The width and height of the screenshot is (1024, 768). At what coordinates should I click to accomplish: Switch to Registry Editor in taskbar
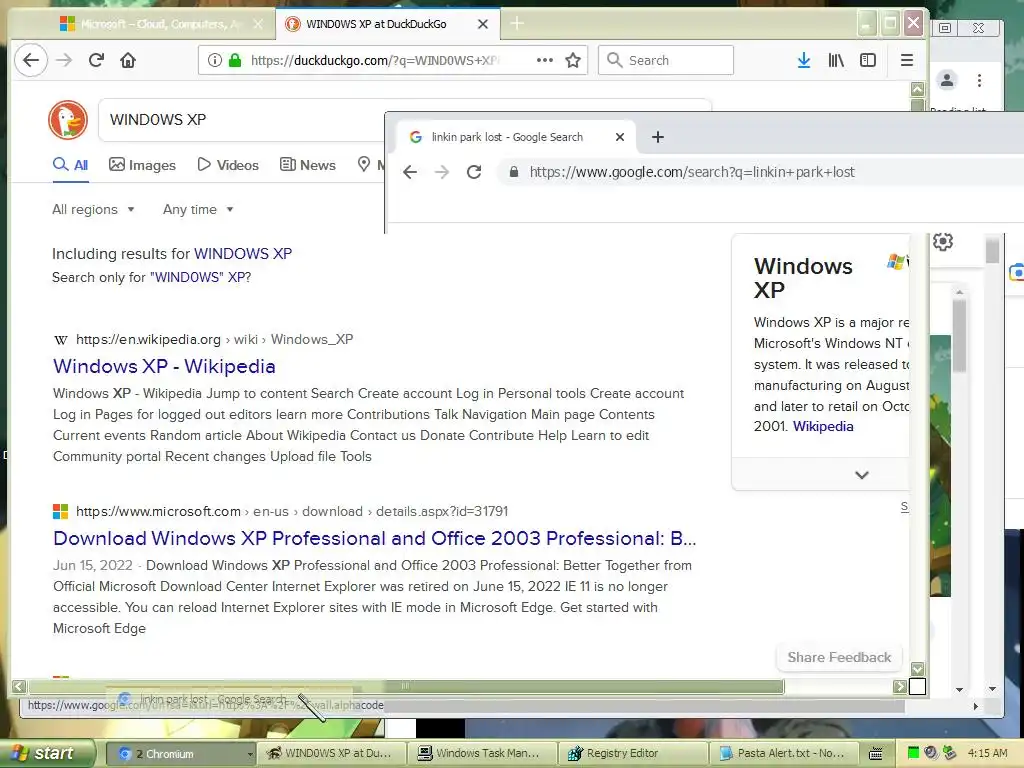click(633, 754)
